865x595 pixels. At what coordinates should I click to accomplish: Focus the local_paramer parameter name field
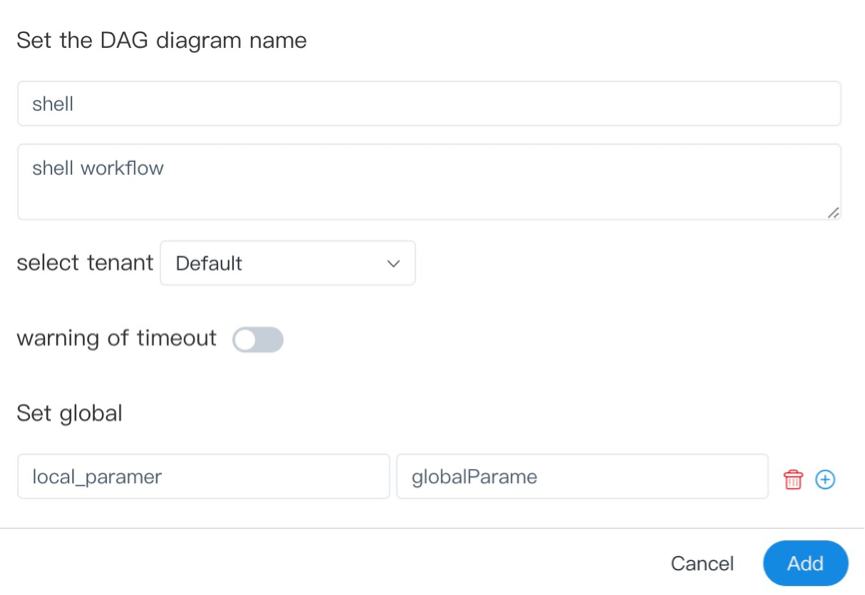pyautogui.click(x=203, y=477)
